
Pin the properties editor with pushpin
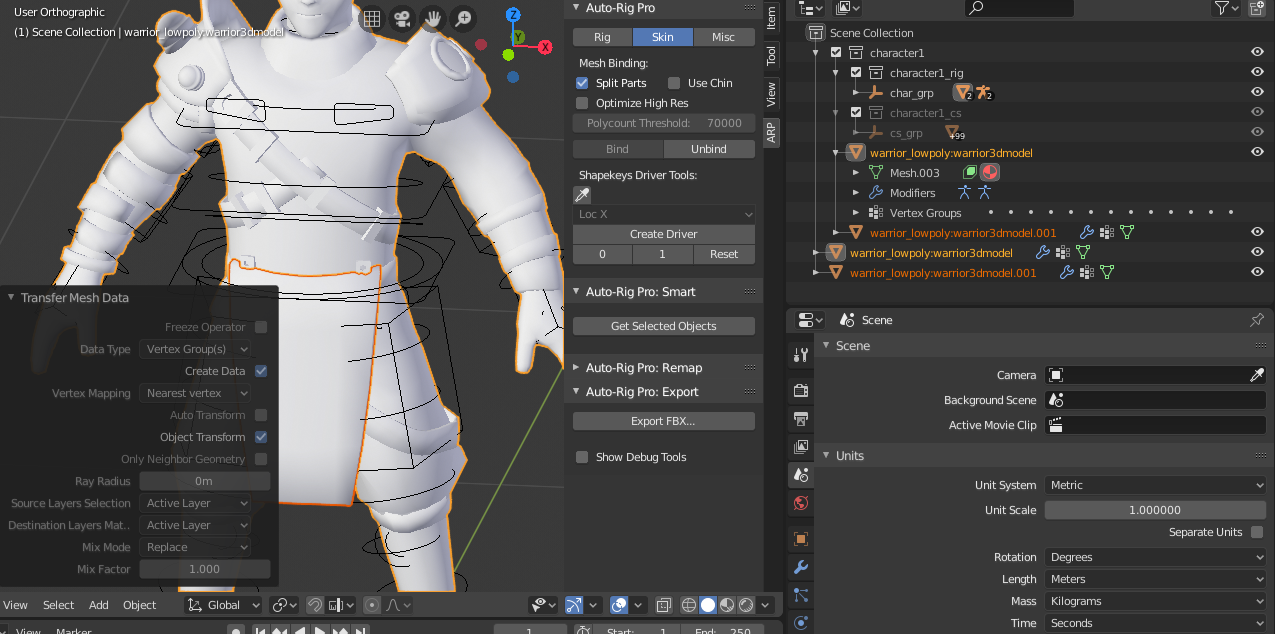tap(1257, 320)
